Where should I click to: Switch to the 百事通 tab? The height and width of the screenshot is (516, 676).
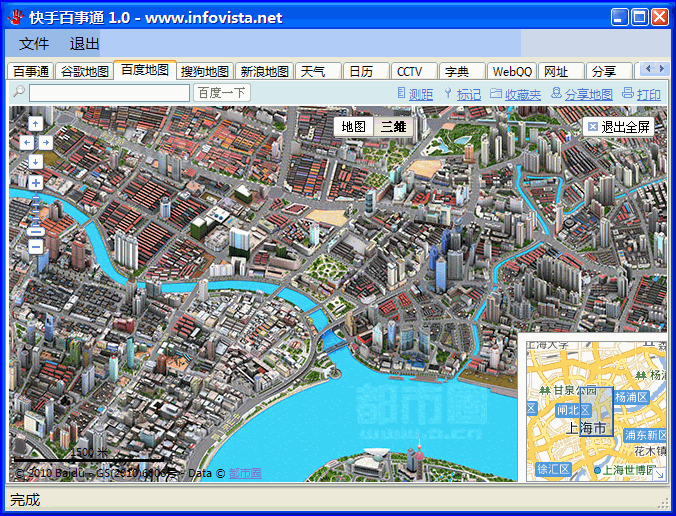(x=30, y=71)
